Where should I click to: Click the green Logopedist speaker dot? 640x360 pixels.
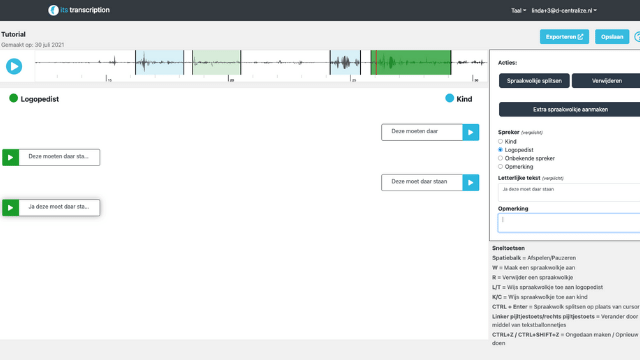tap(13, 98)
